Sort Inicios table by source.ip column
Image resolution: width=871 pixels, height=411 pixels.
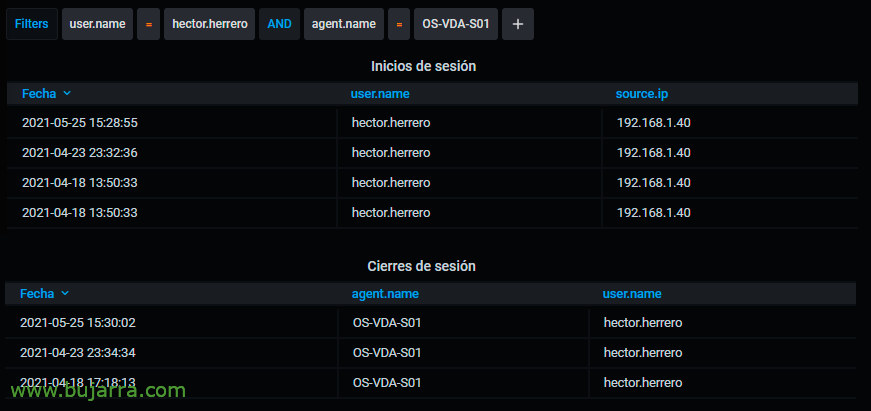(x=642, y=94)
